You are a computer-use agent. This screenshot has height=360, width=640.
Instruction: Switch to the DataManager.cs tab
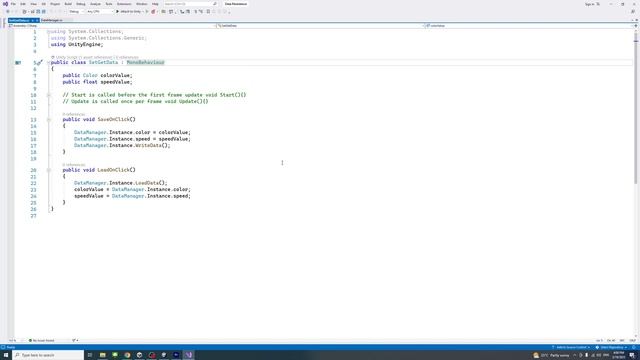(x=52, y=20)
